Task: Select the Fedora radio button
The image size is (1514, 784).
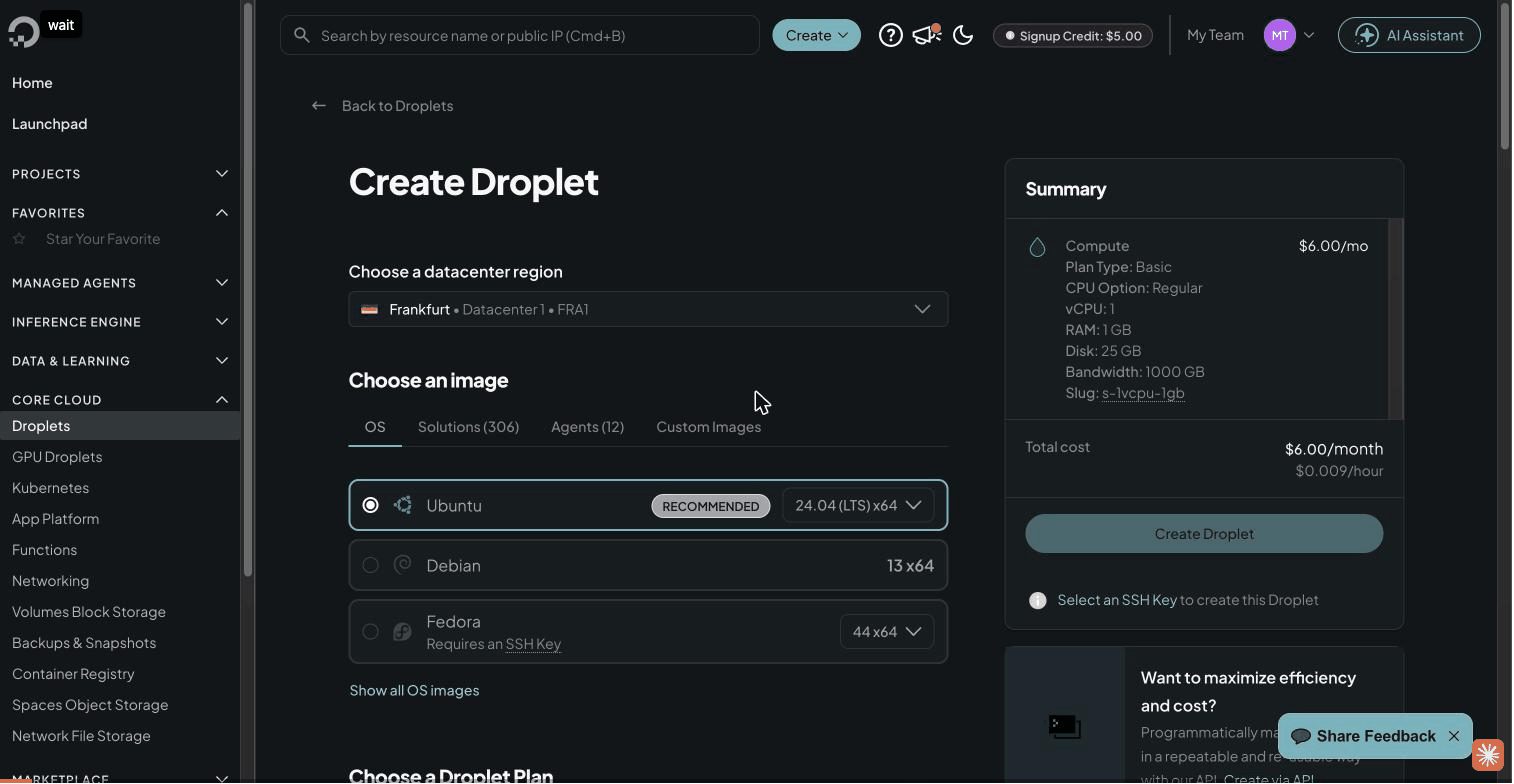Action: coord(370,632)
